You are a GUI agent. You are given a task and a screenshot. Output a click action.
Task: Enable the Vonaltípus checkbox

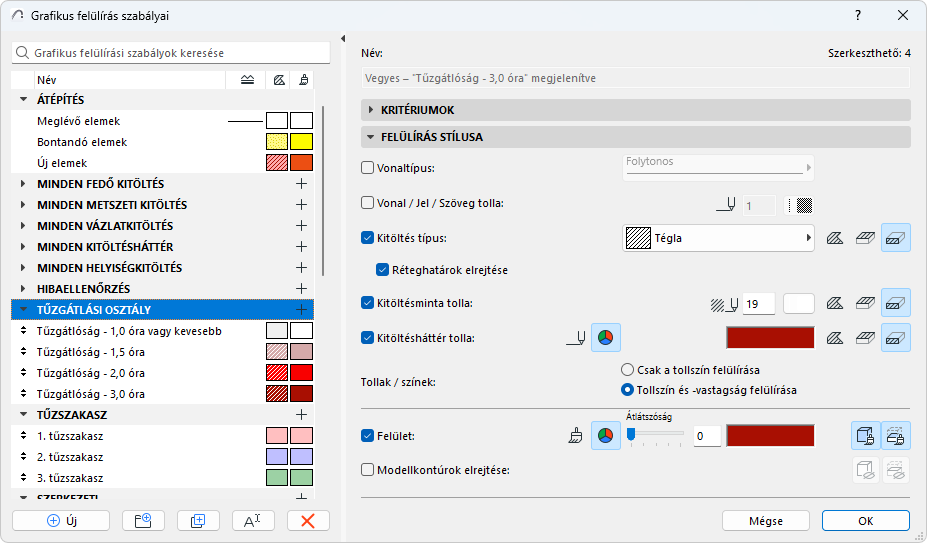point(368,168)
